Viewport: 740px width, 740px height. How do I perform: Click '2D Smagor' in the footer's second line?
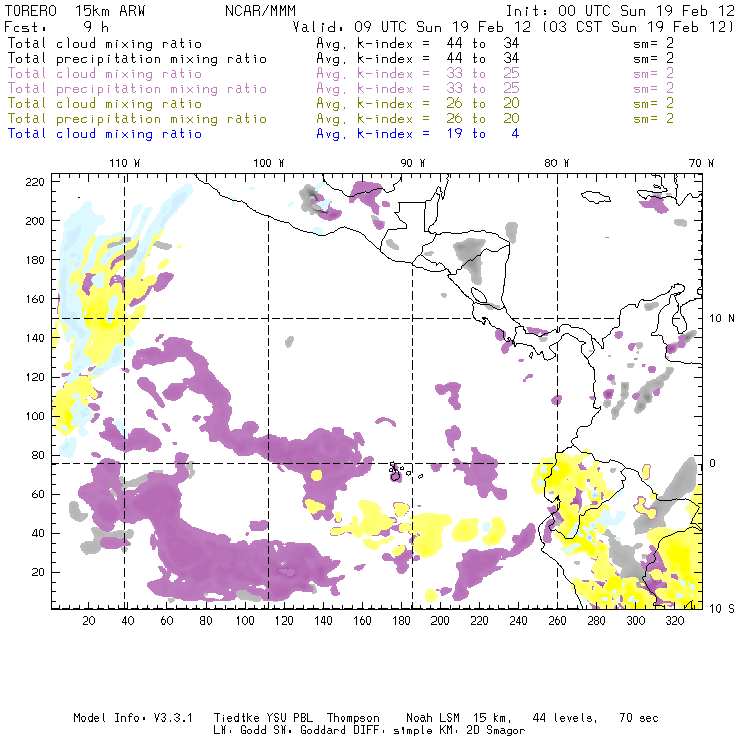coord(496,731)
